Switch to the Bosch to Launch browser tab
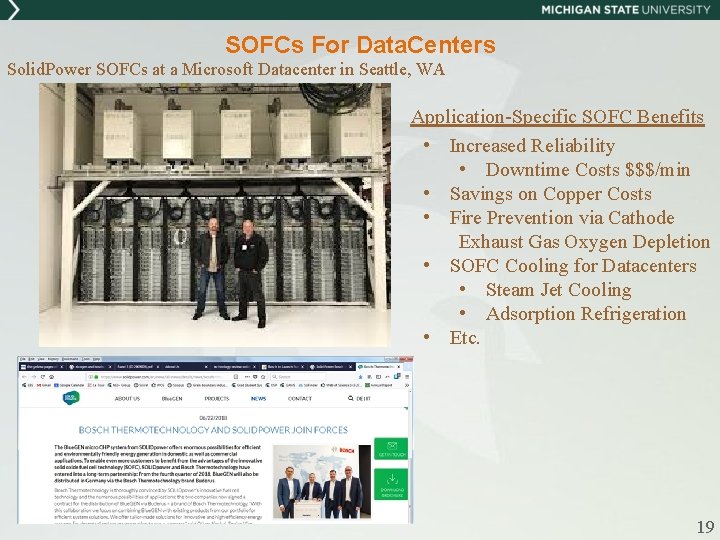The image size is (720, 540). (x=283, y=367)
